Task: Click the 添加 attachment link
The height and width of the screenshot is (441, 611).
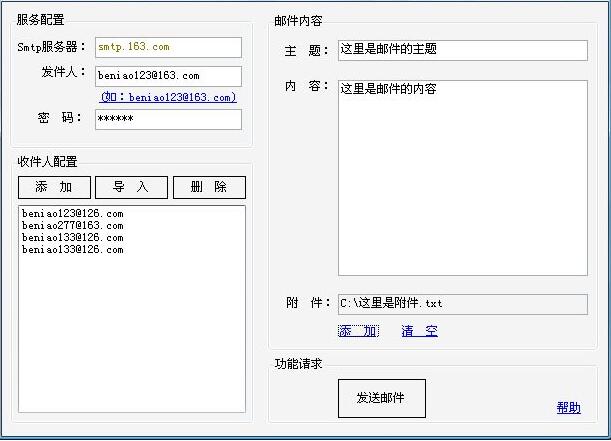Action: (x=358, y=331)
